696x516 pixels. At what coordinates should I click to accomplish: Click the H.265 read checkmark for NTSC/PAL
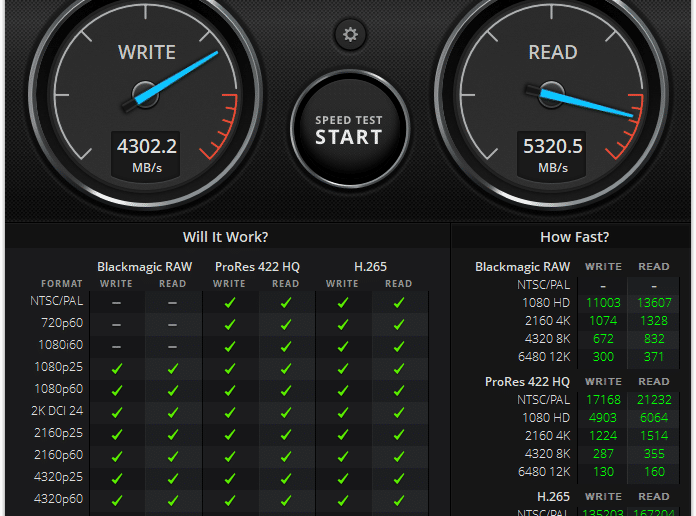[x=399, y=303]
